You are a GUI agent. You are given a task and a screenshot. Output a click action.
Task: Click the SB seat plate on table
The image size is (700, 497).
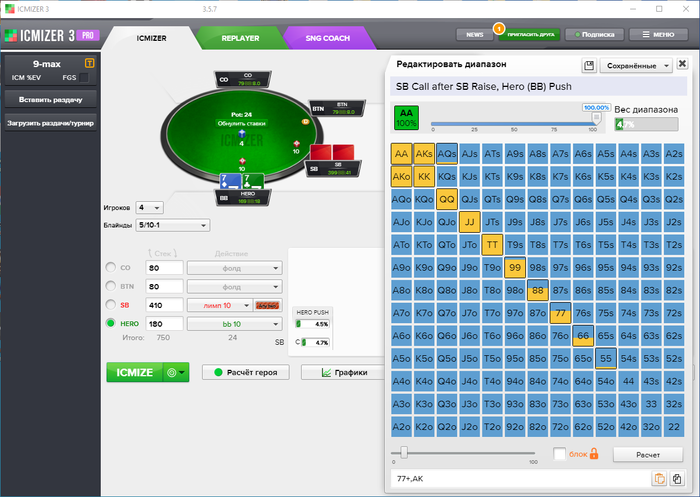(333, 169)
